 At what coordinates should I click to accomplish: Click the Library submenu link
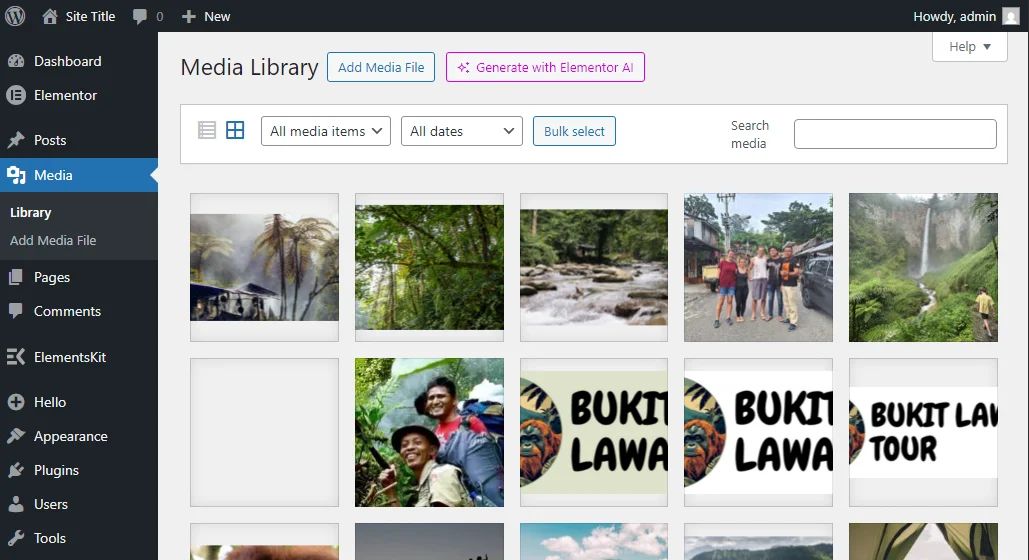tap(30, 213)
